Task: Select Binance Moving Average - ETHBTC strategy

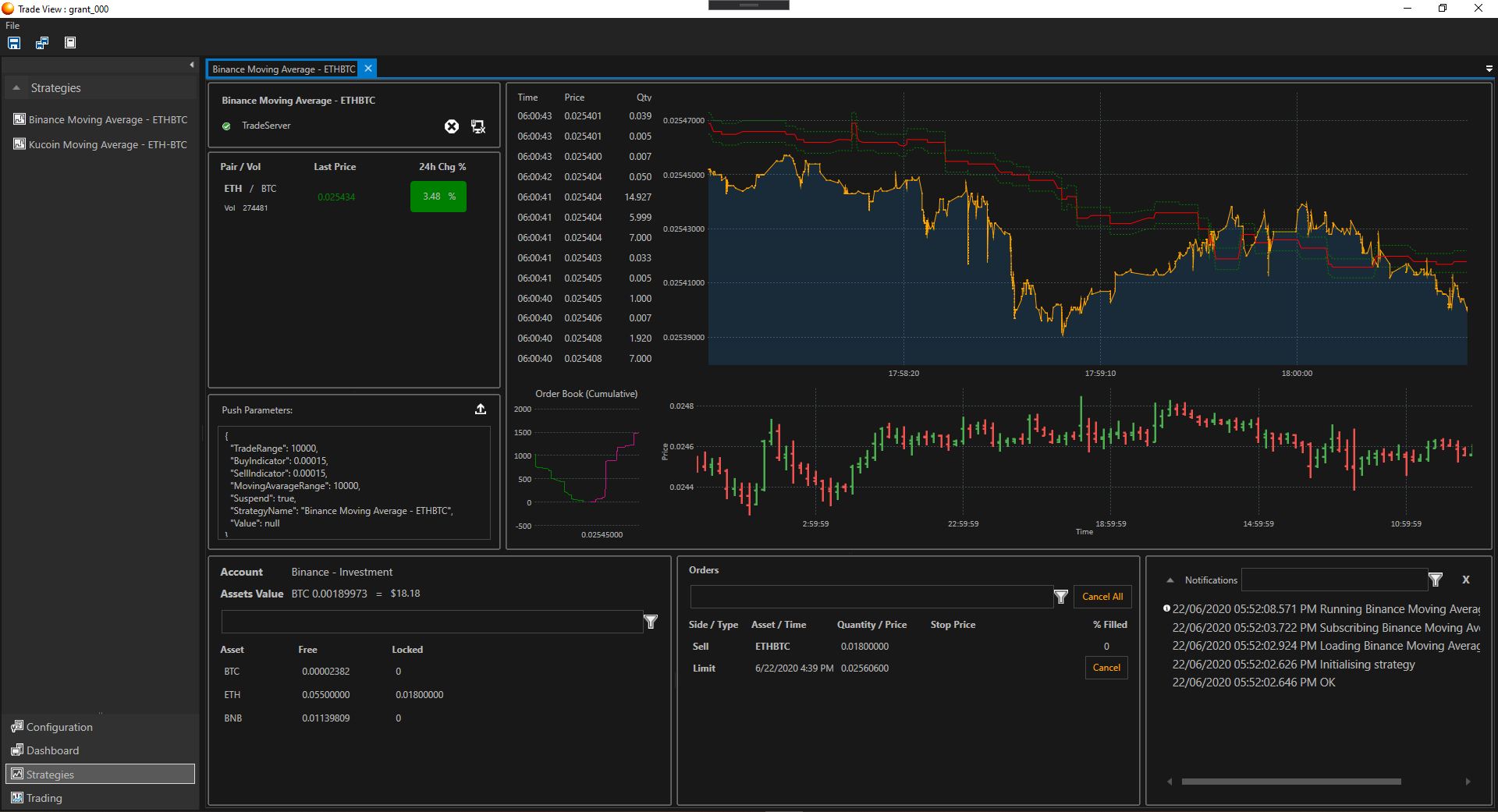Action: (x=108, y=120)
